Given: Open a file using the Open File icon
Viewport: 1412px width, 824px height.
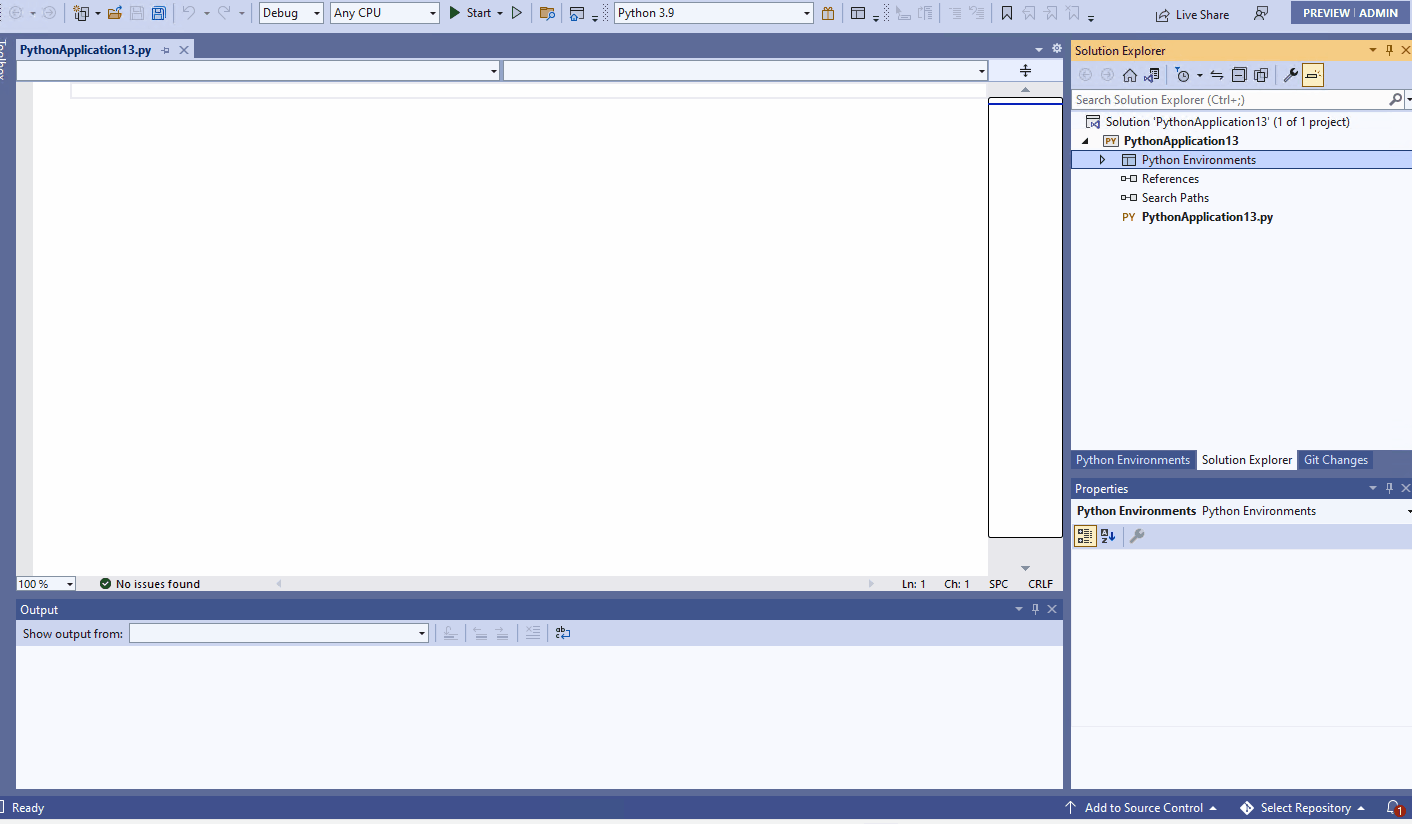Looking at the screenshot, I should (114, 12).
